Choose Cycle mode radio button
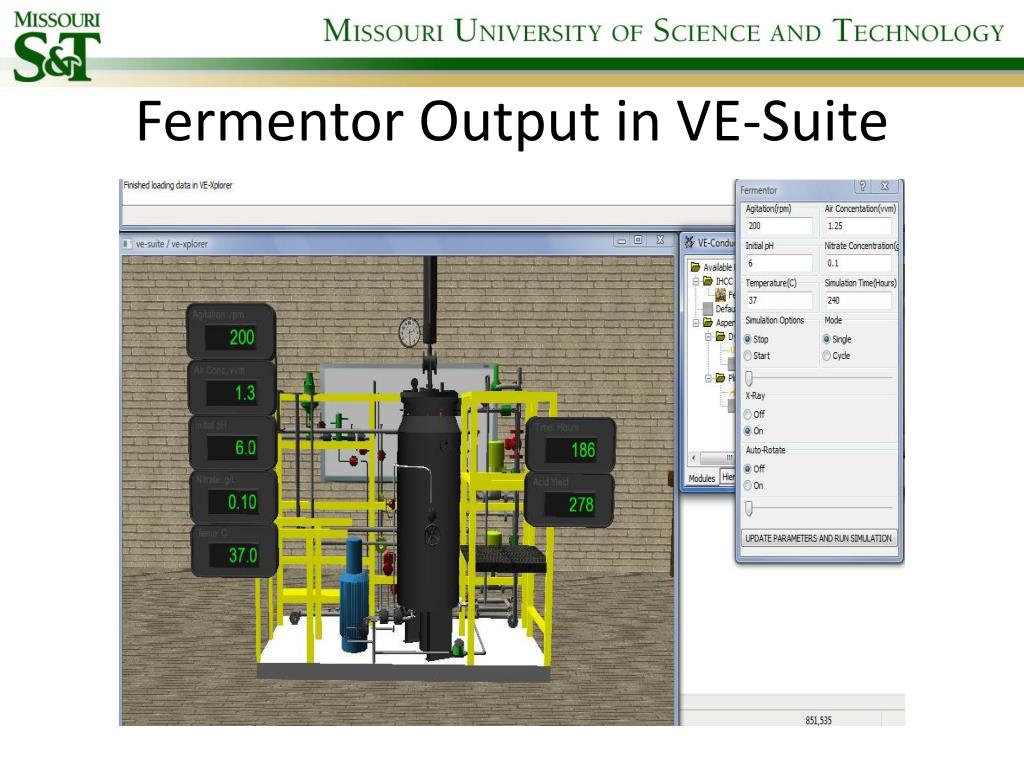 click(x=827, y=356)
